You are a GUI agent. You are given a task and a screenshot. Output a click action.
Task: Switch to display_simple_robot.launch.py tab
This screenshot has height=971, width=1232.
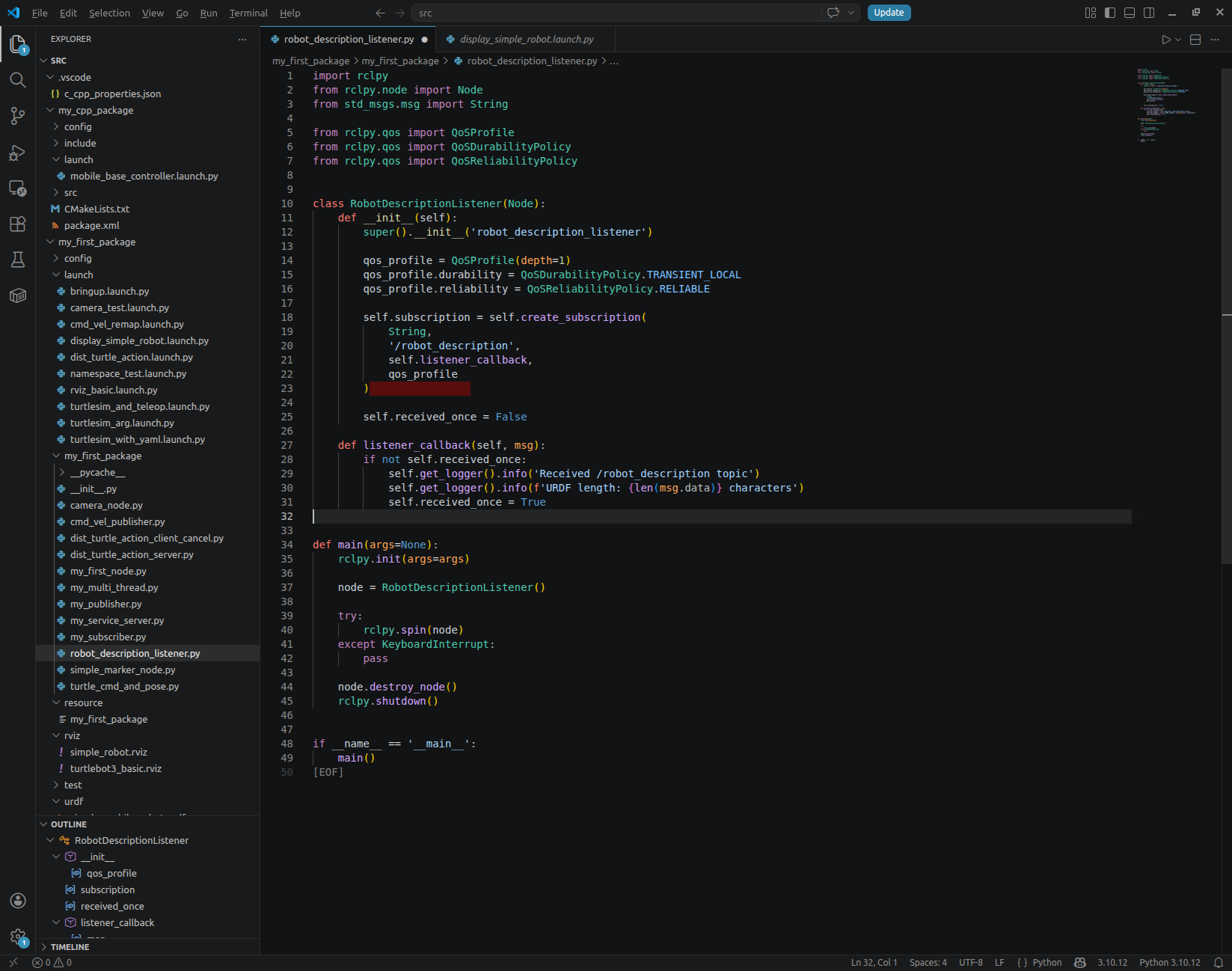coord(526,39)
